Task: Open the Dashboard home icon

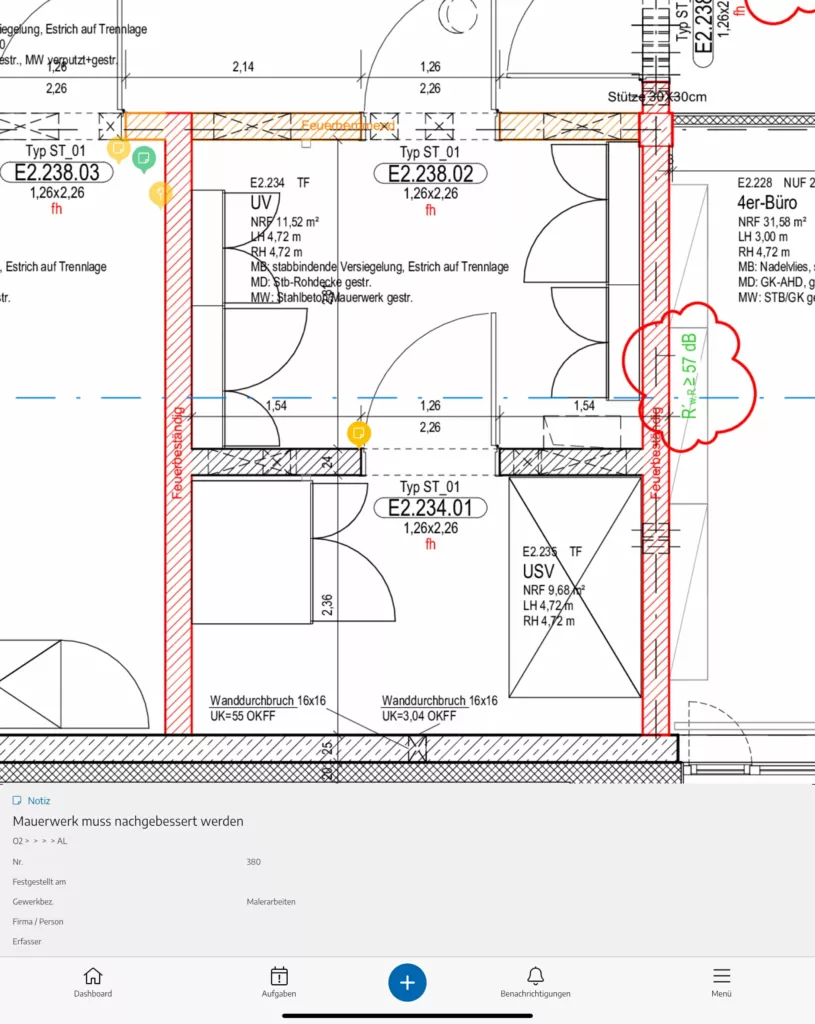Action: click(93, 982)
